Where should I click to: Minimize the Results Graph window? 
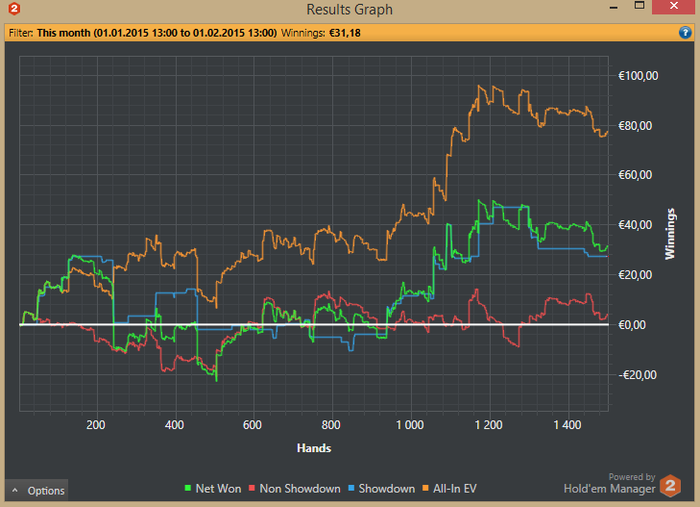click(x=614, y=8)
